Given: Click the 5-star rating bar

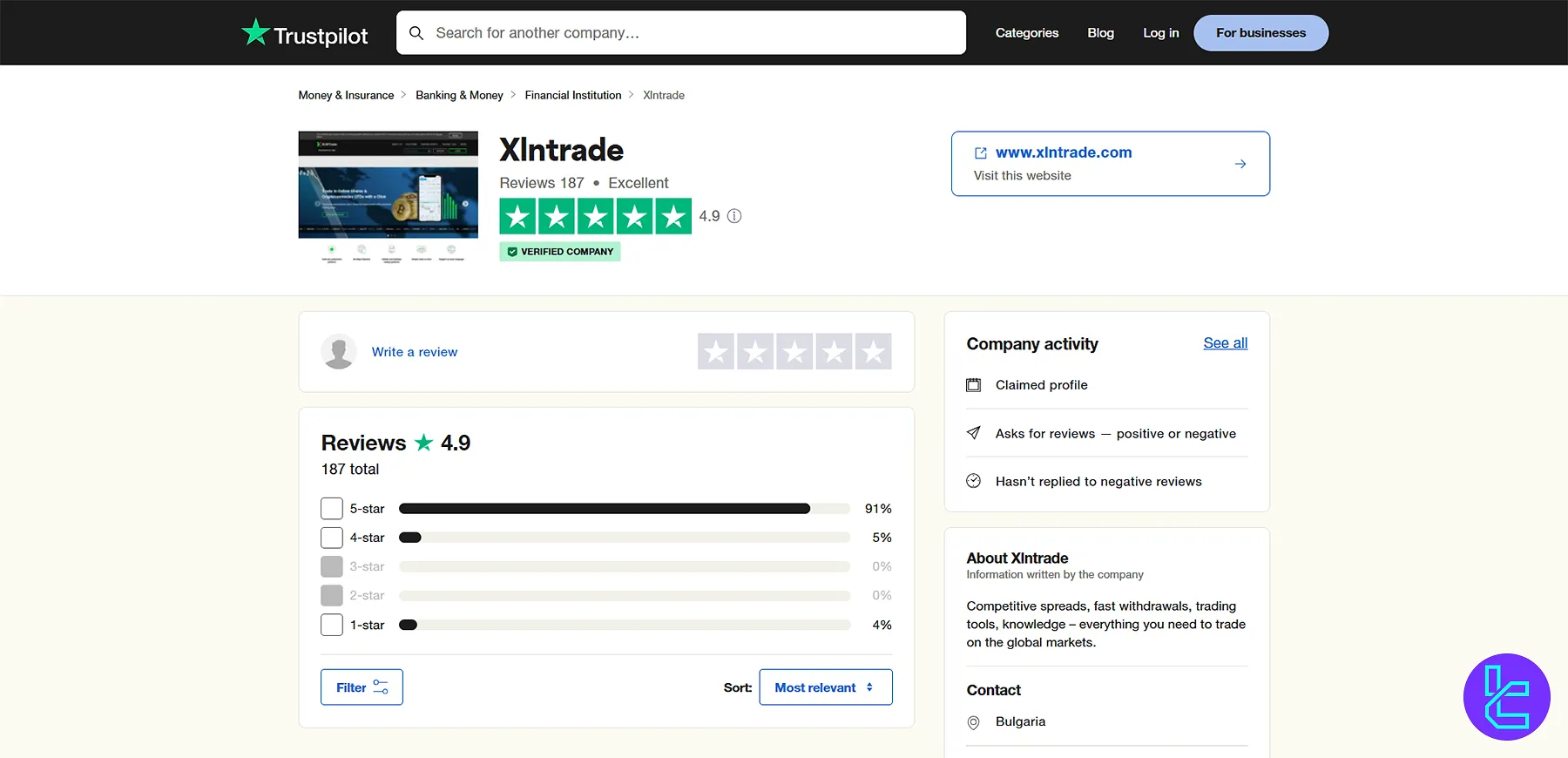Looking at the screenshot, I should (x=625, y=509).
